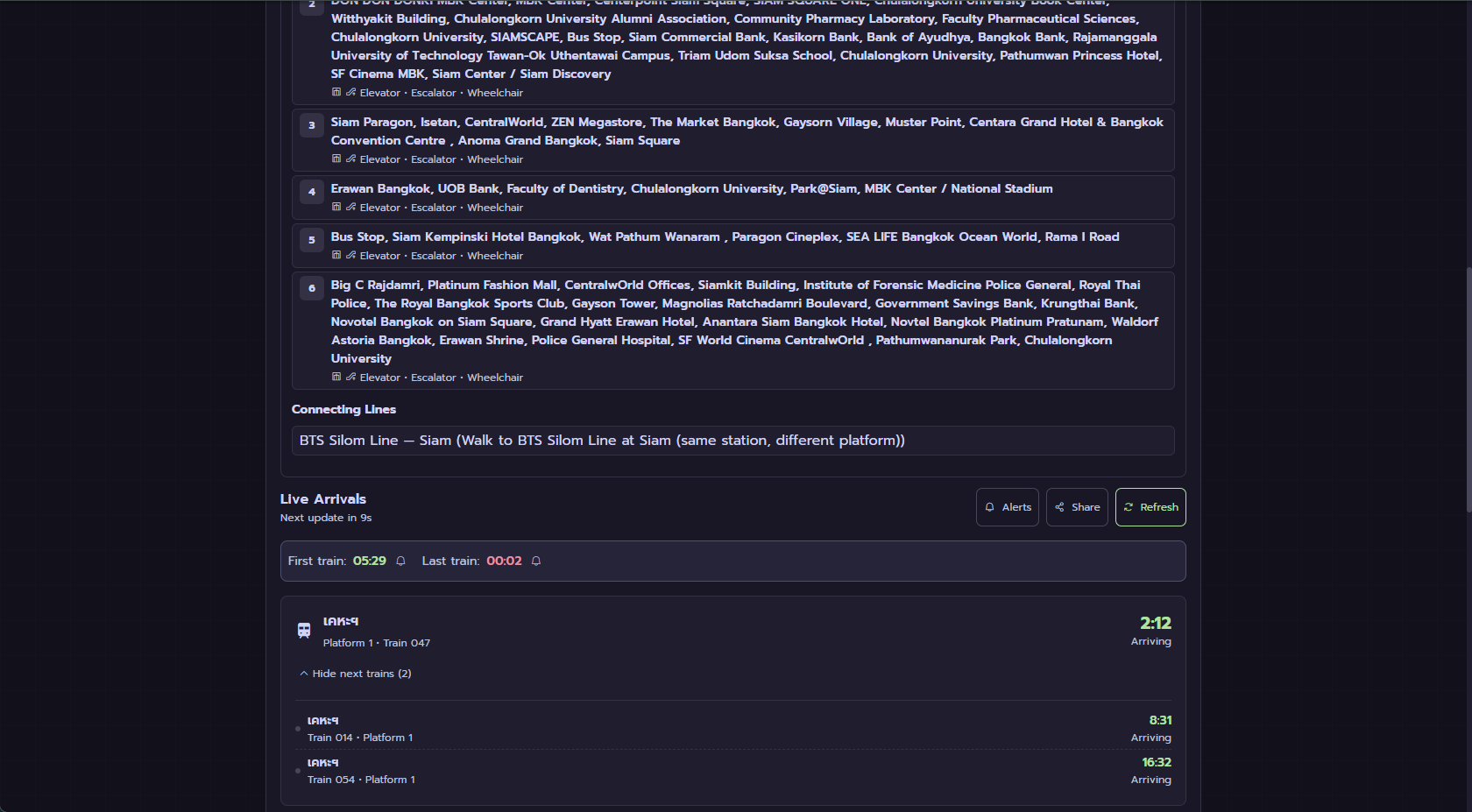Select exit number 6 badge

click(312, 288)
